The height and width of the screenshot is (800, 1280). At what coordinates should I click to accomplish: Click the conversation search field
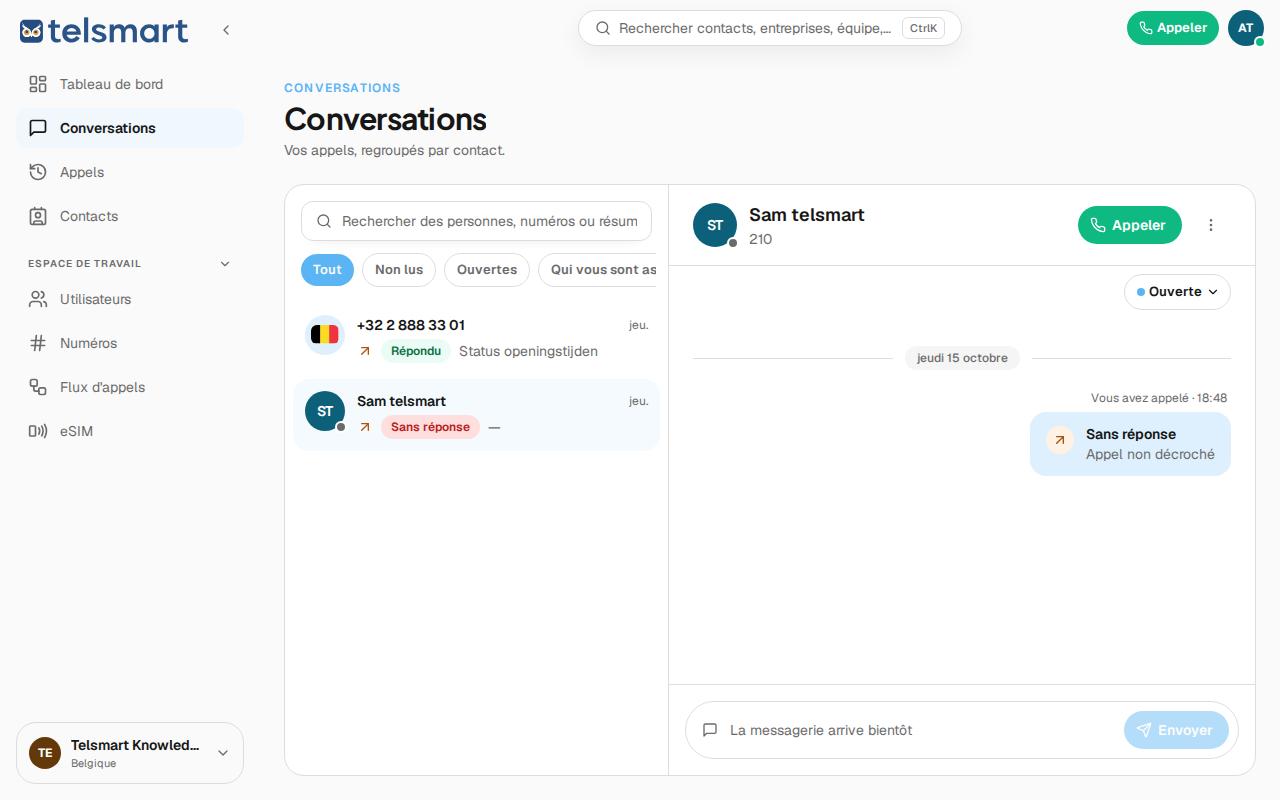point(476,221)
